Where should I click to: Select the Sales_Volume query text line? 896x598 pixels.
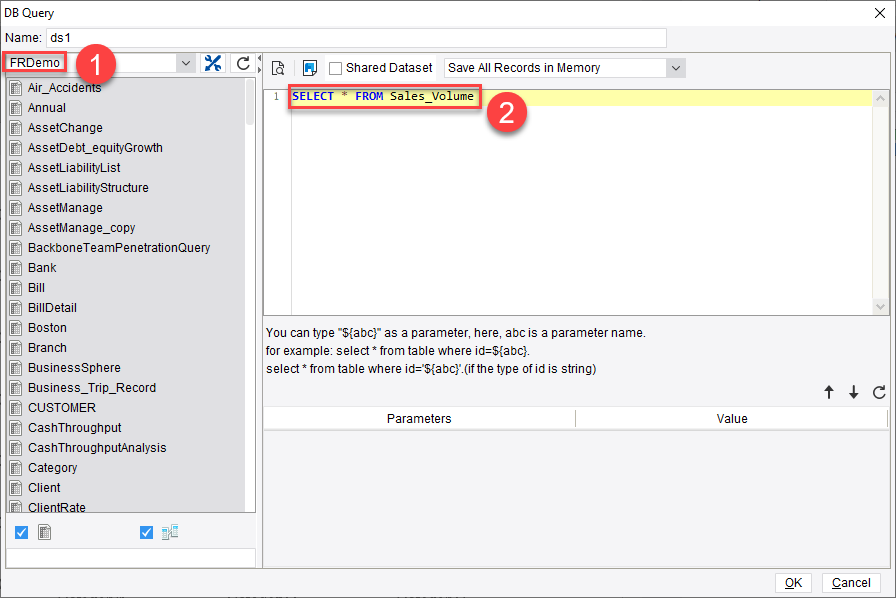click(x=384, y=96)
